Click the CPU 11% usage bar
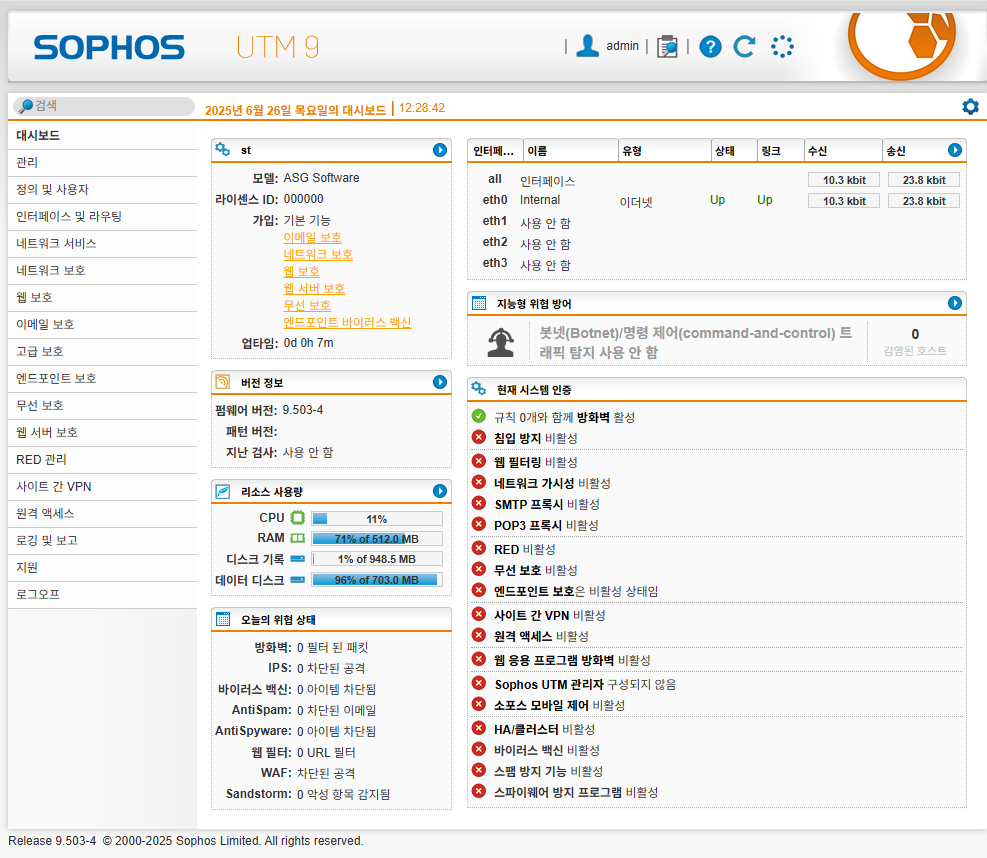Screen dimensions: 987x858 377,519
